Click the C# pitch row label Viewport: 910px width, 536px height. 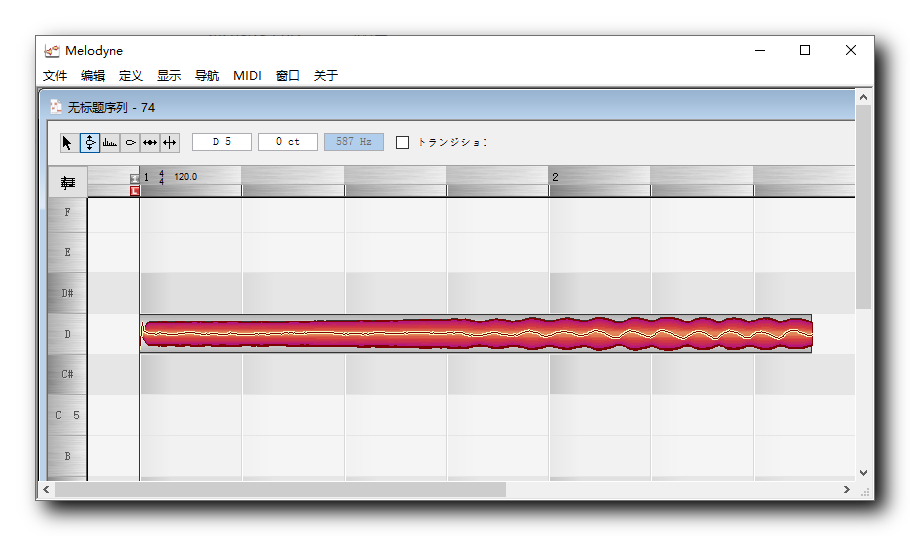pos(68,374)
